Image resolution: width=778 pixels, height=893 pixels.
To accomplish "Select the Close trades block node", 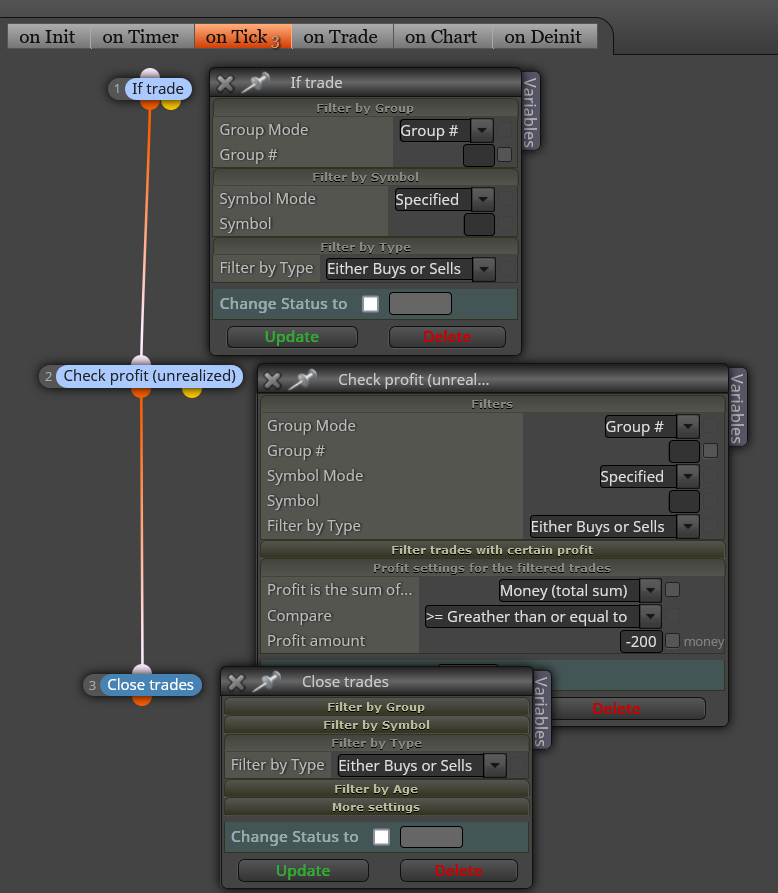I will click(x=150, y=685).
